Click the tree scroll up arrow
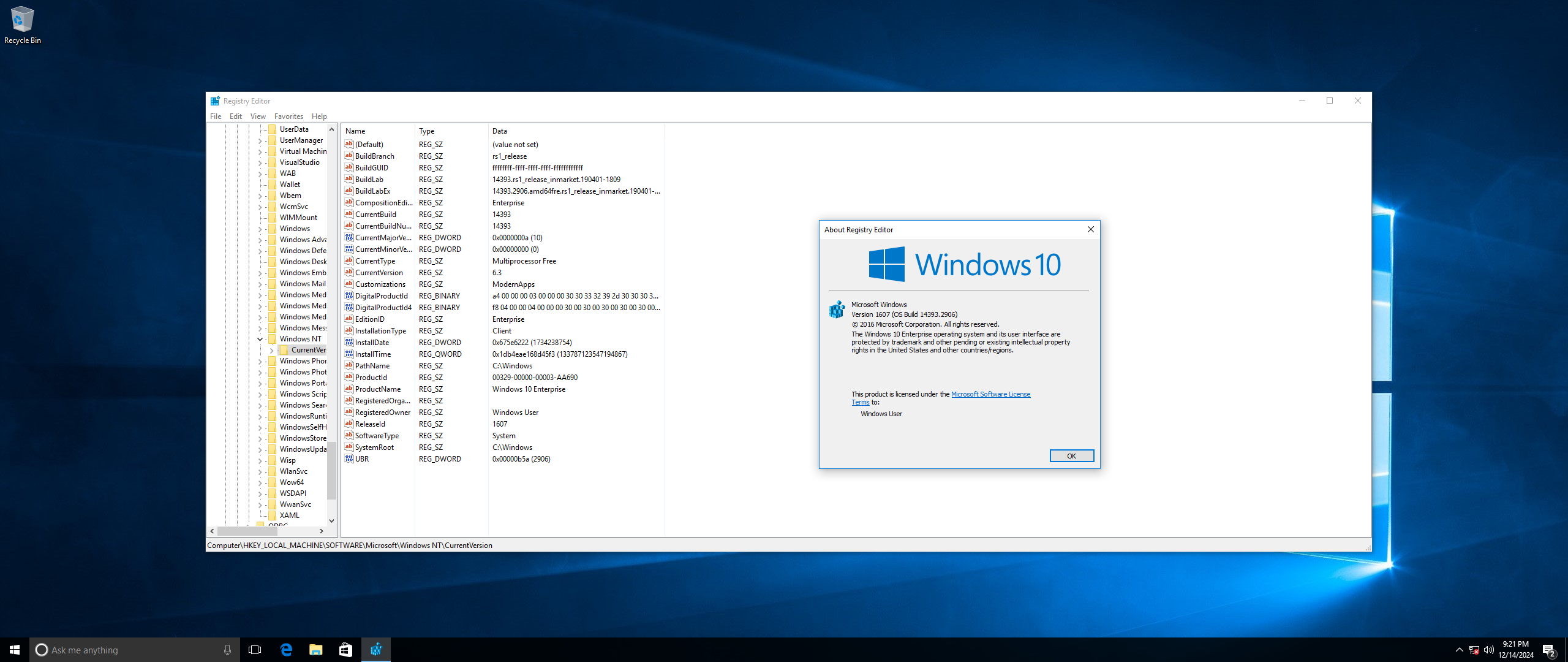This screenshot has width=1568, height=662. click(332, 129)
